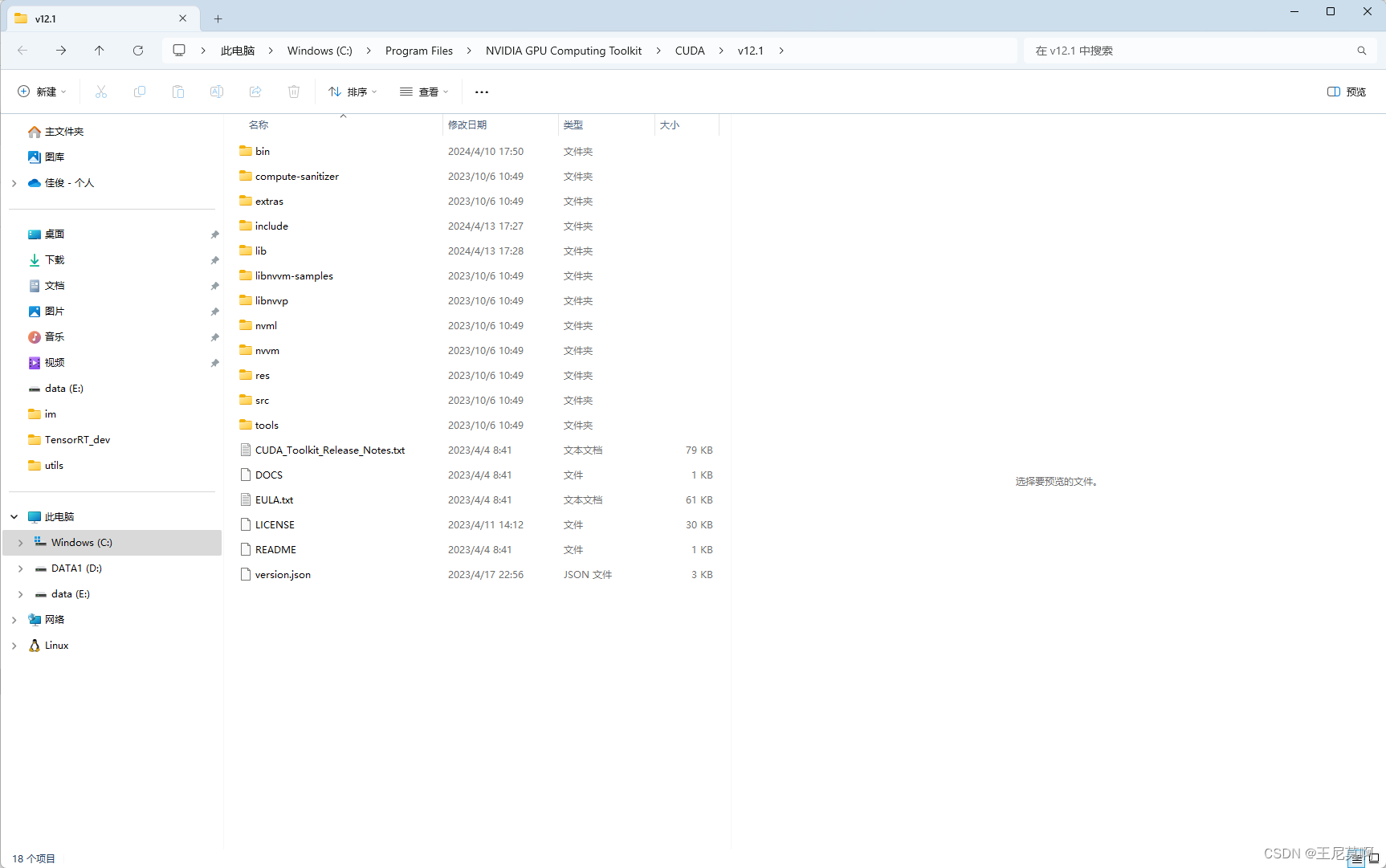The height and width of the screenshot is (868, 1386).
Task: Open the 新建 New dropdown
Action: pos(43,92)
